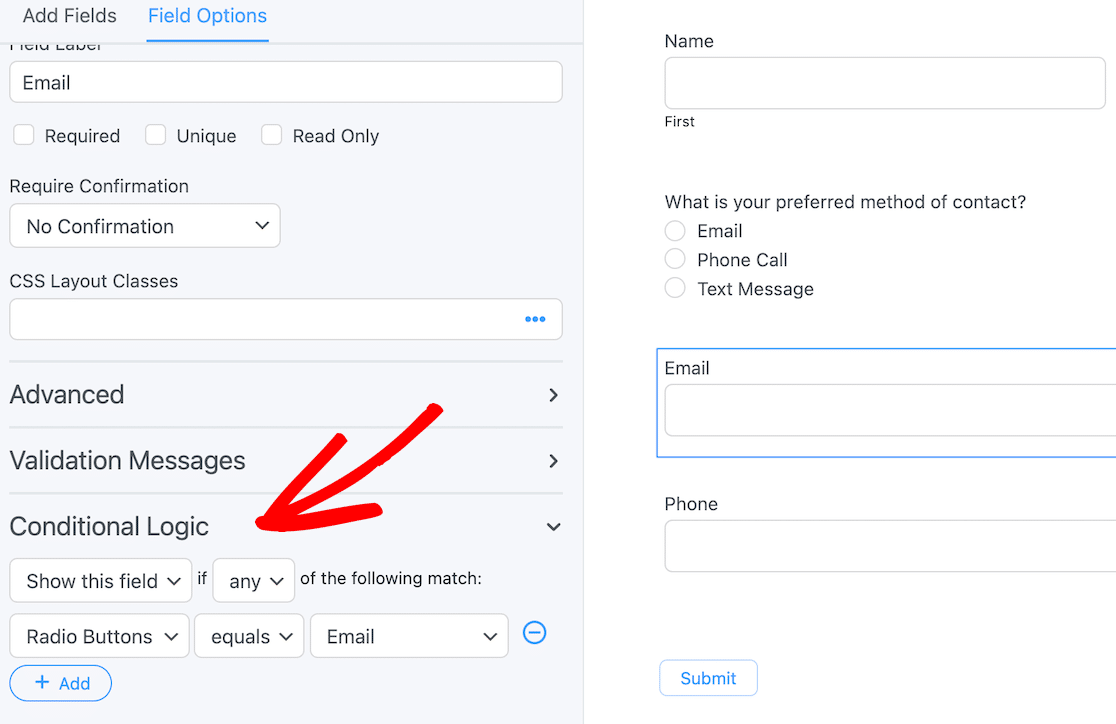Image resolution: width=1116 pixels, height=724 pixels.
Task: Open CSS Layout Classes ellipsis menu
Action: point(535,319)
